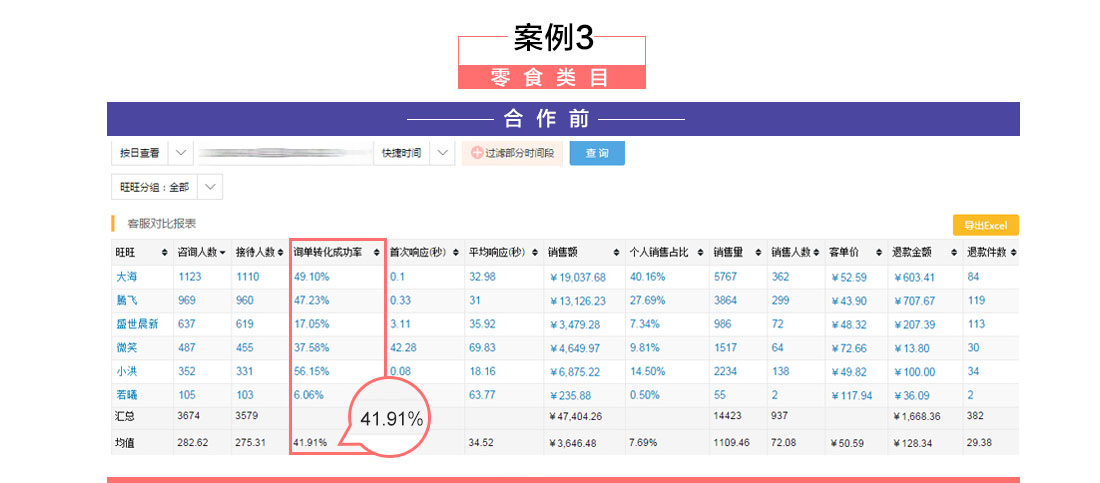Click the 40.16% personal sales share
Viewport: 1100px width, 483px height.
[648, 277]
